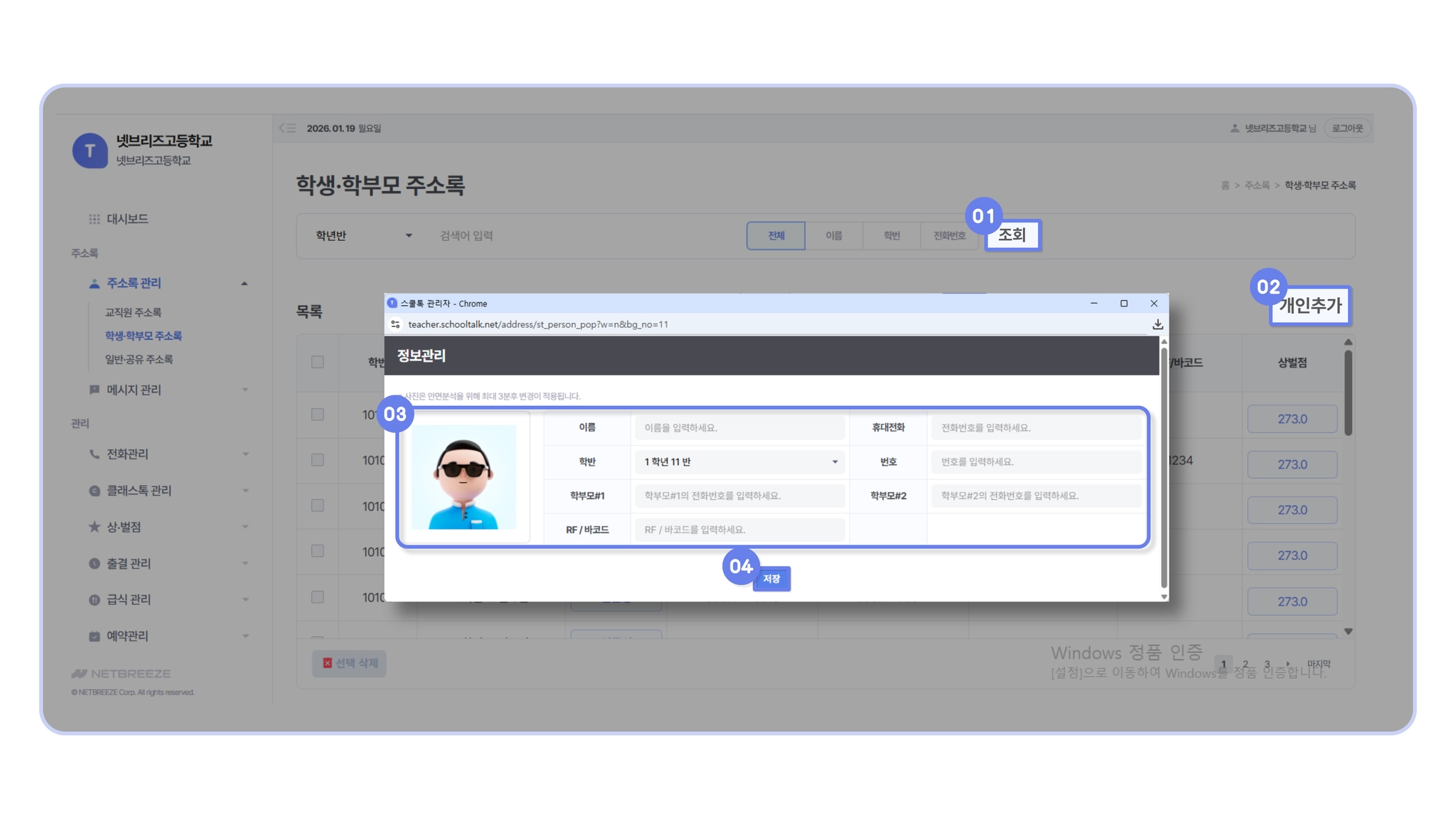Click the 조회 search button
This screenshot has height=819, width=1456.
pyautogui.click(x=1012, y=235)
